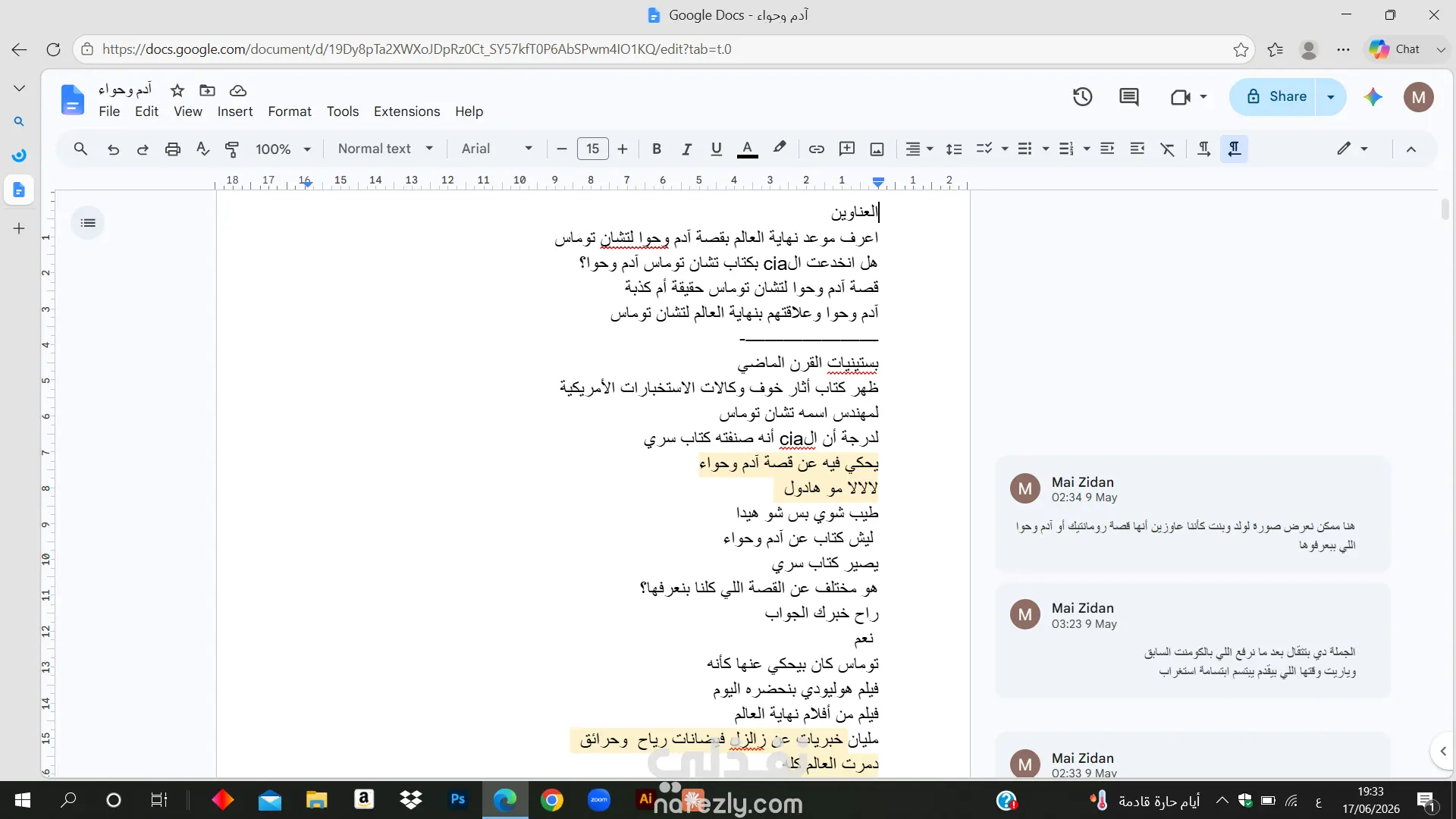Open the Copilot Chat button
The height and width of the screenshot is (819, 1456).
1396,49
